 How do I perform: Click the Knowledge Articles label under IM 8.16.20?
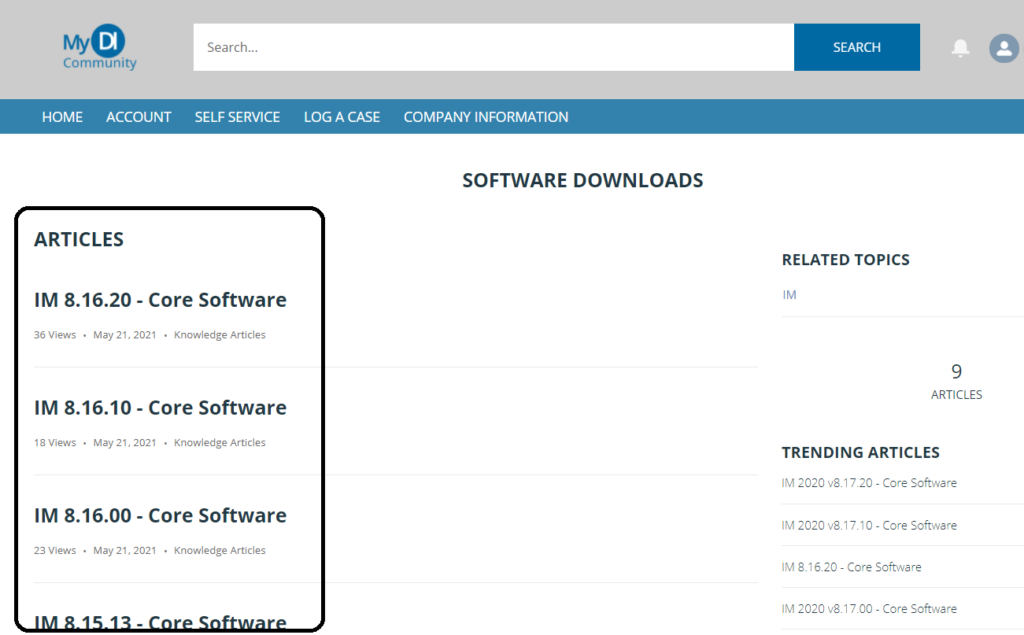(219, 334)
